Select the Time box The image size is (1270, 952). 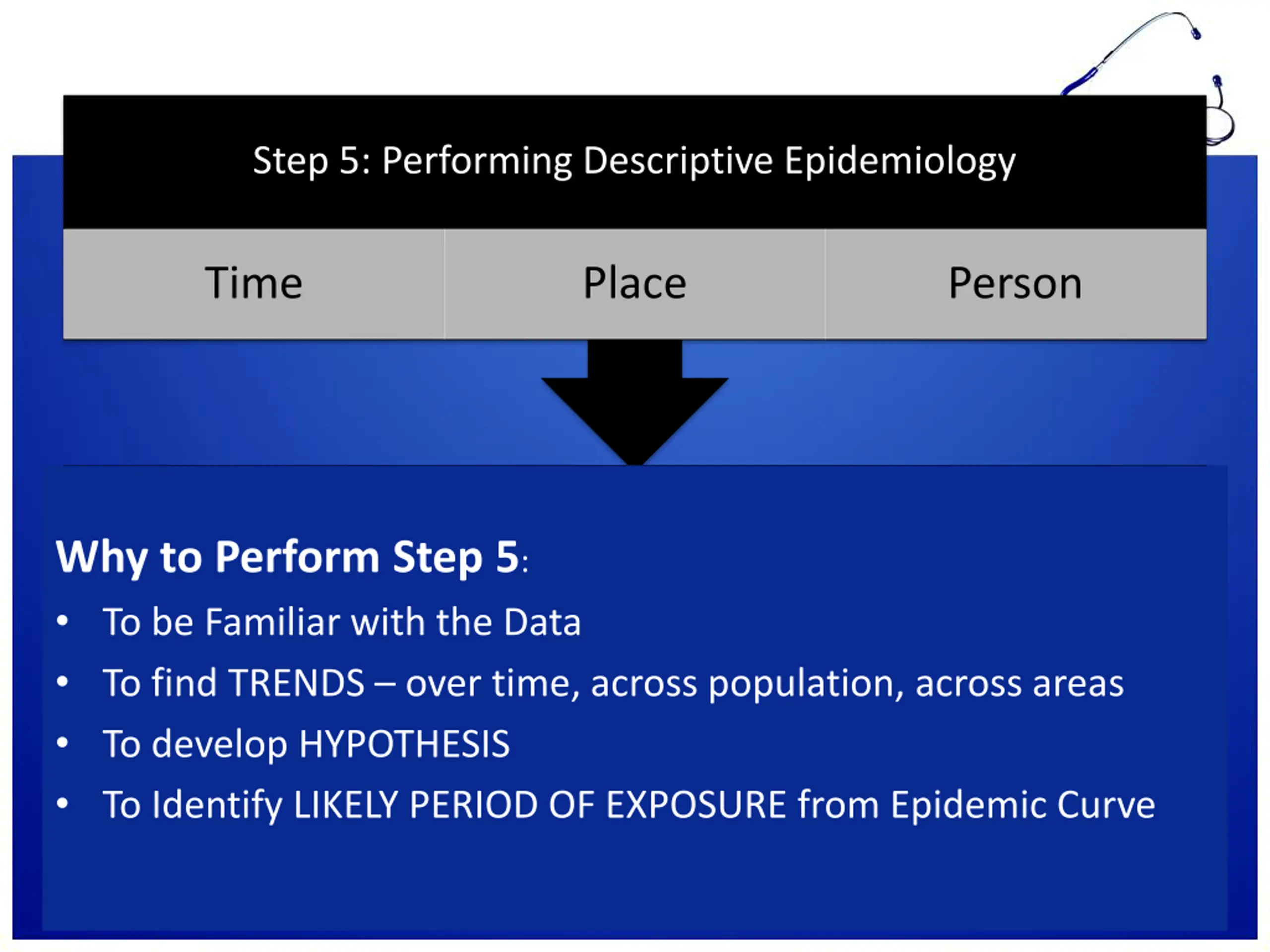[254, 284]
